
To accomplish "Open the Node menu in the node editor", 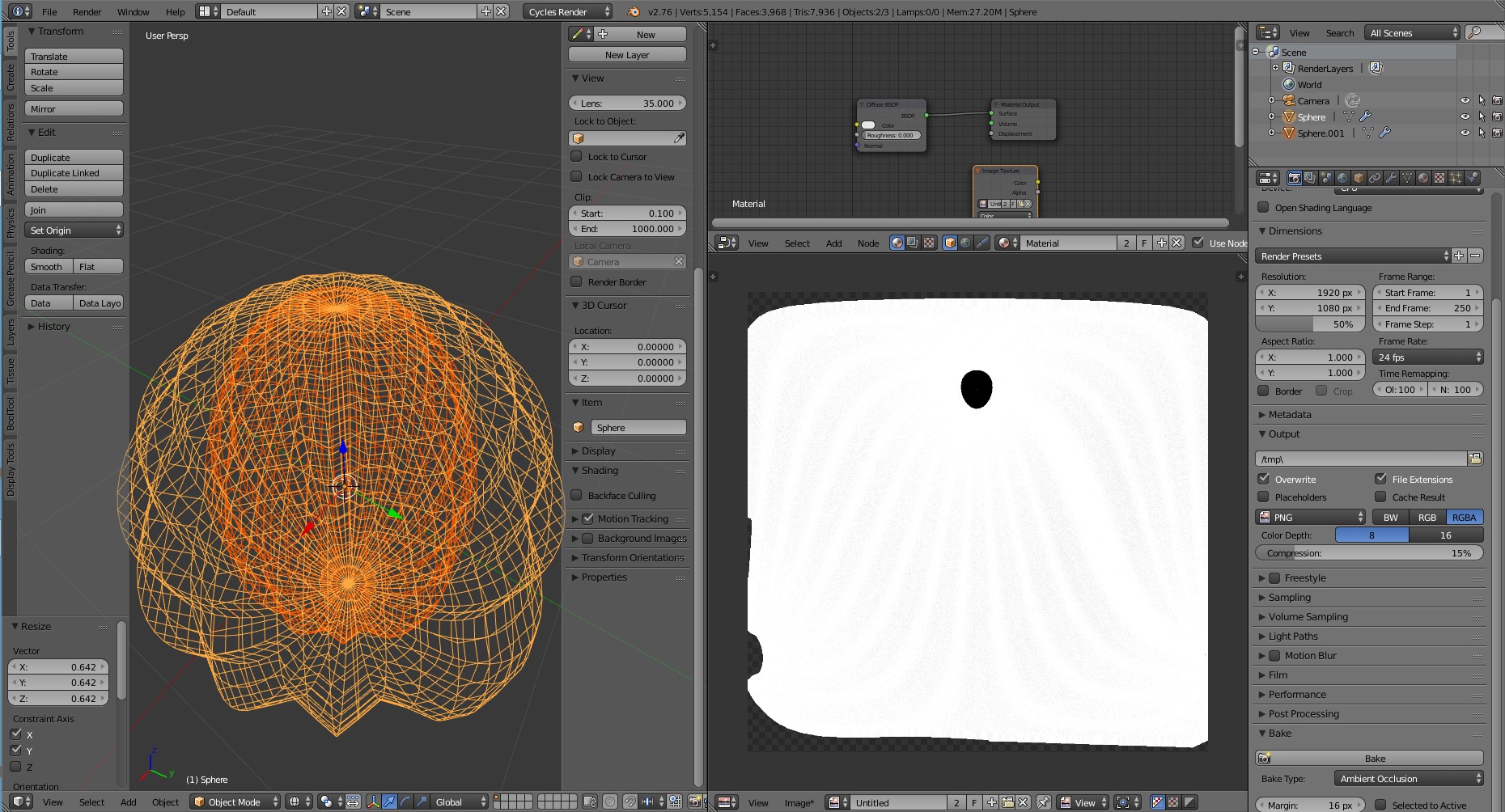I will [x=867, y=243].
